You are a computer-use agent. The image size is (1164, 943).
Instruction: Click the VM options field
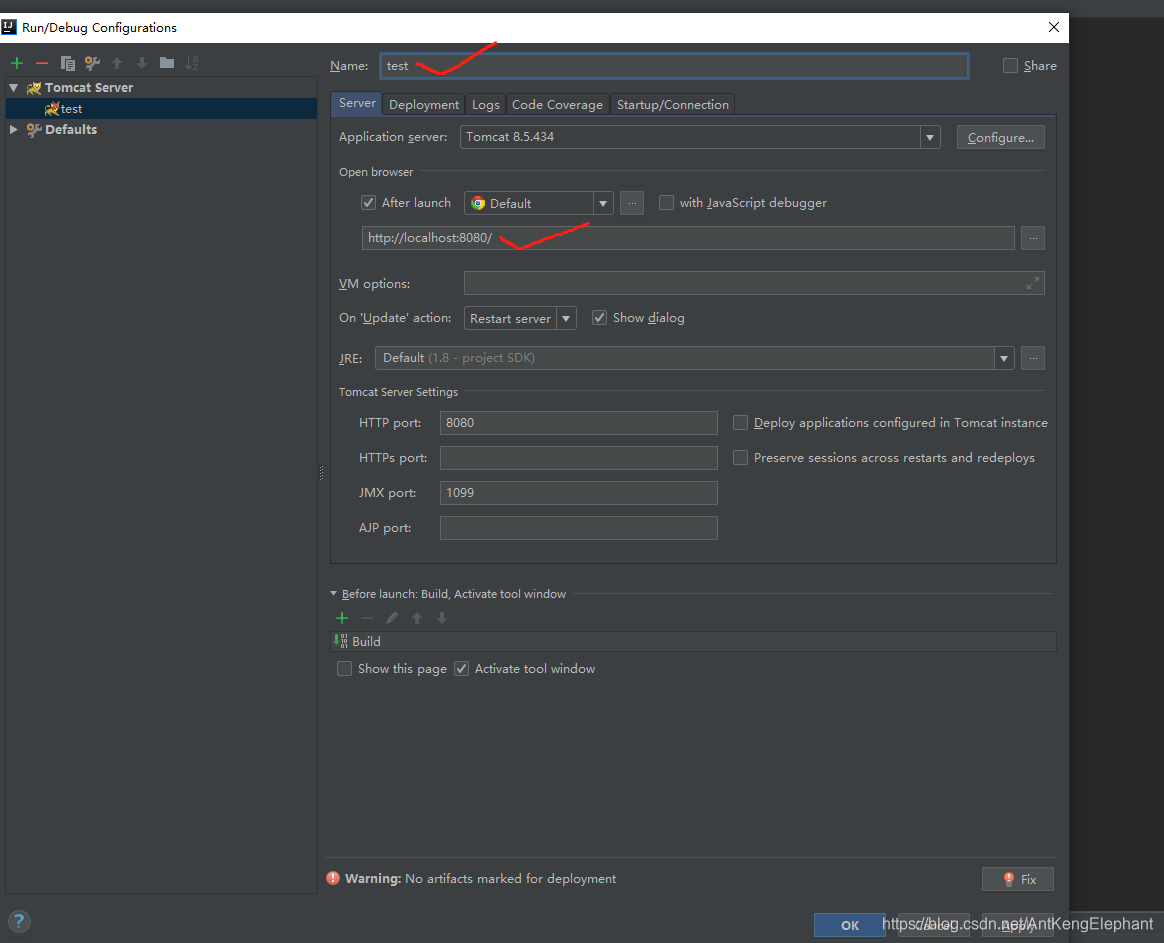(x=754, y=283)
